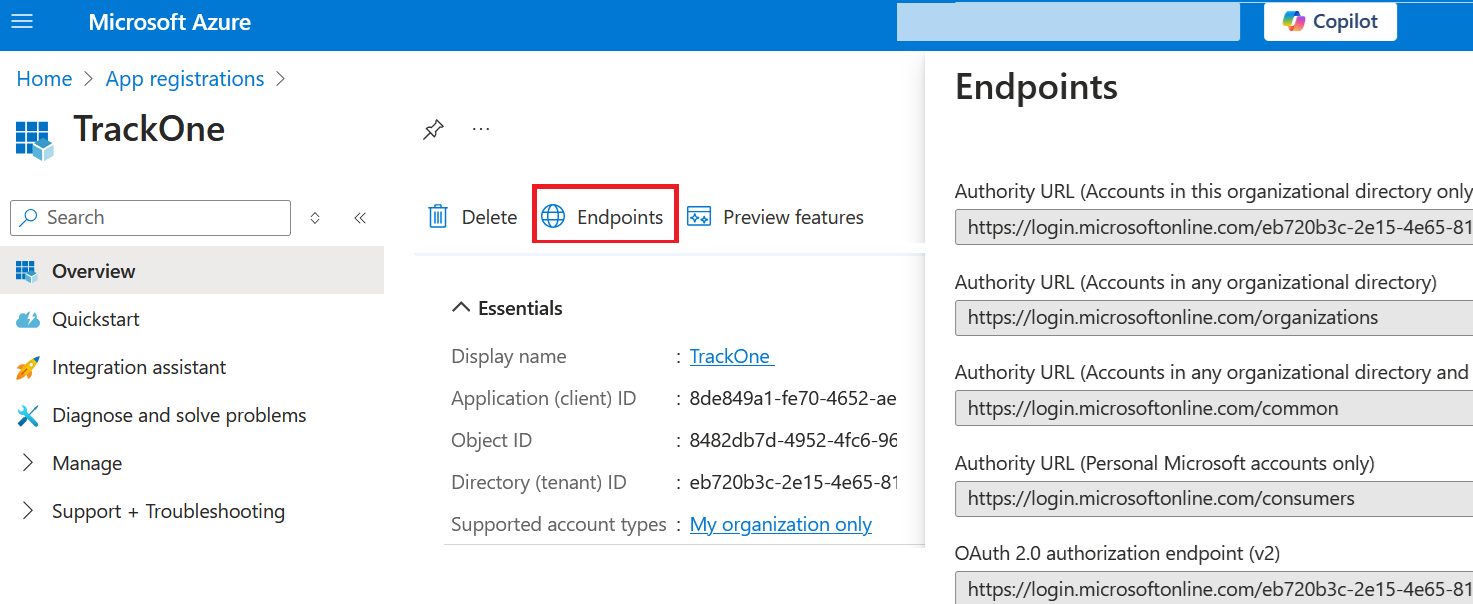Collapse the Essentials section
Screen dimensions: 1473x604
point(508,308)
